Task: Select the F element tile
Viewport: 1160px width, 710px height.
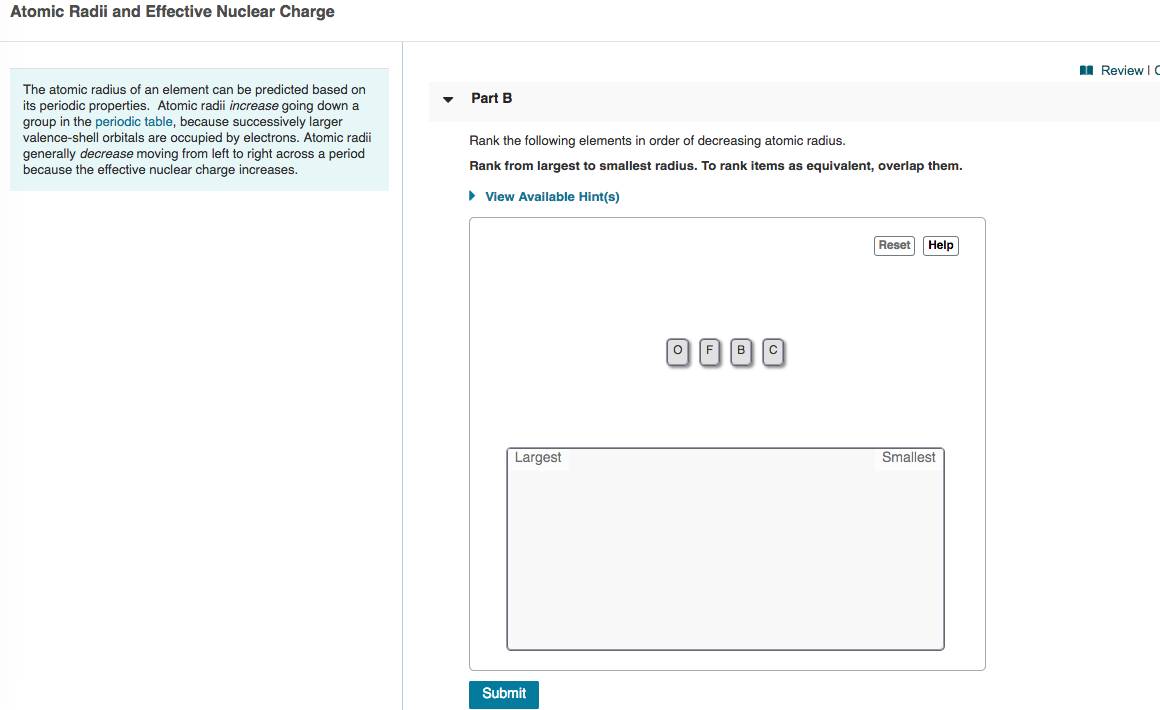Action: 710,352
